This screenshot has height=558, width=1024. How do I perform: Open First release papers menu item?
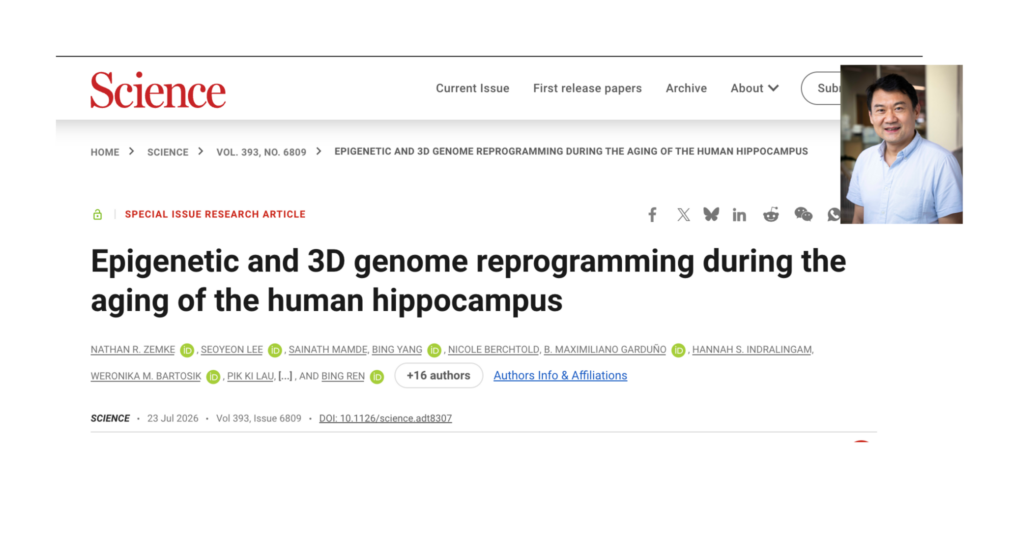click(x=587, y=88)
